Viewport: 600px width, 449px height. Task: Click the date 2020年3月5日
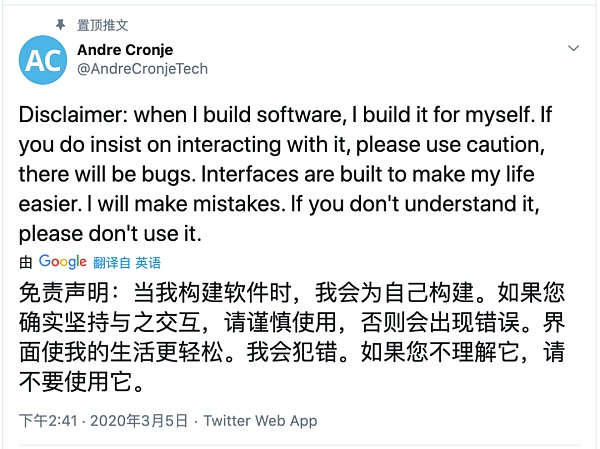point(136,421)
